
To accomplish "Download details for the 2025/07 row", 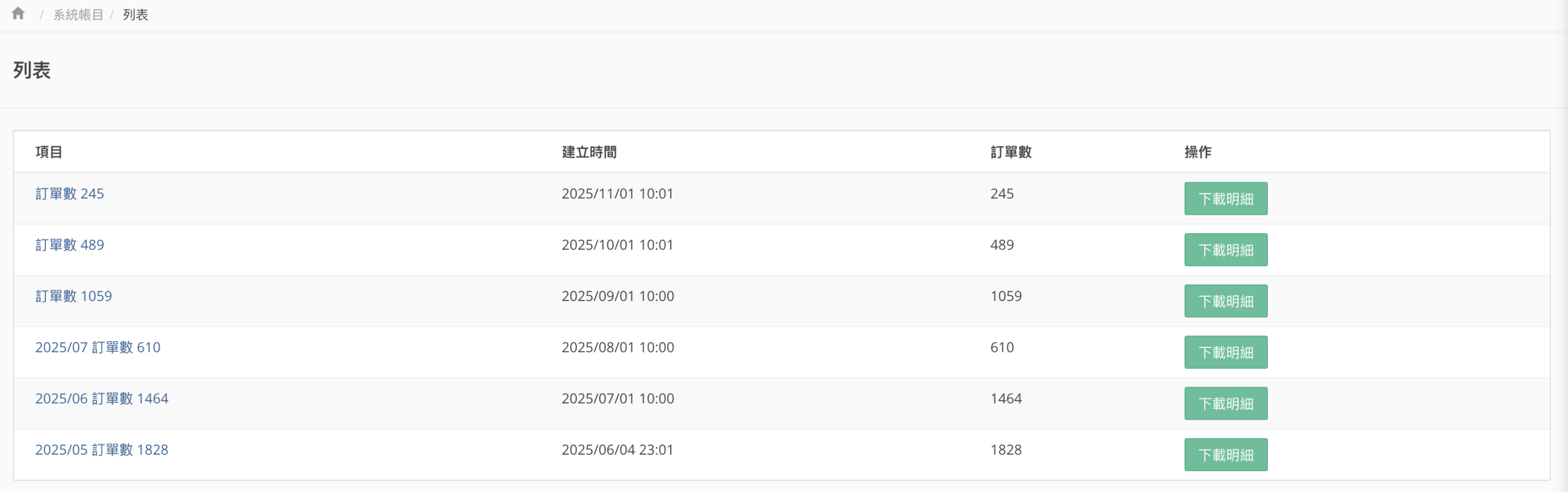I will pyautogui.click(x=1226, y=352).
